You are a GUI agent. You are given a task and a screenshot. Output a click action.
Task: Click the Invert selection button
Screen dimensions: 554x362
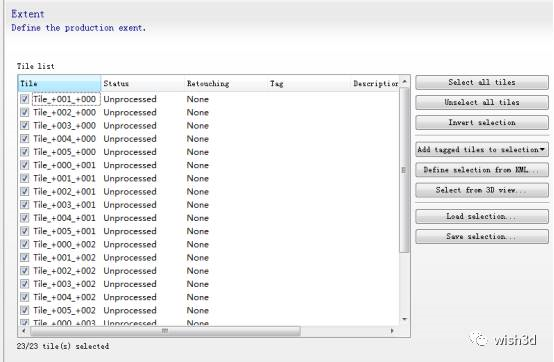[x=482, y=123]
